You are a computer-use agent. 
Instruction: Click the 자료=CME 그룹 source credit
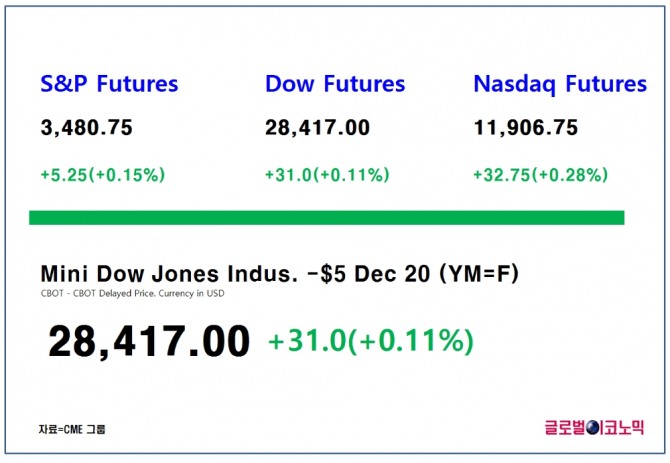[72, 430]
